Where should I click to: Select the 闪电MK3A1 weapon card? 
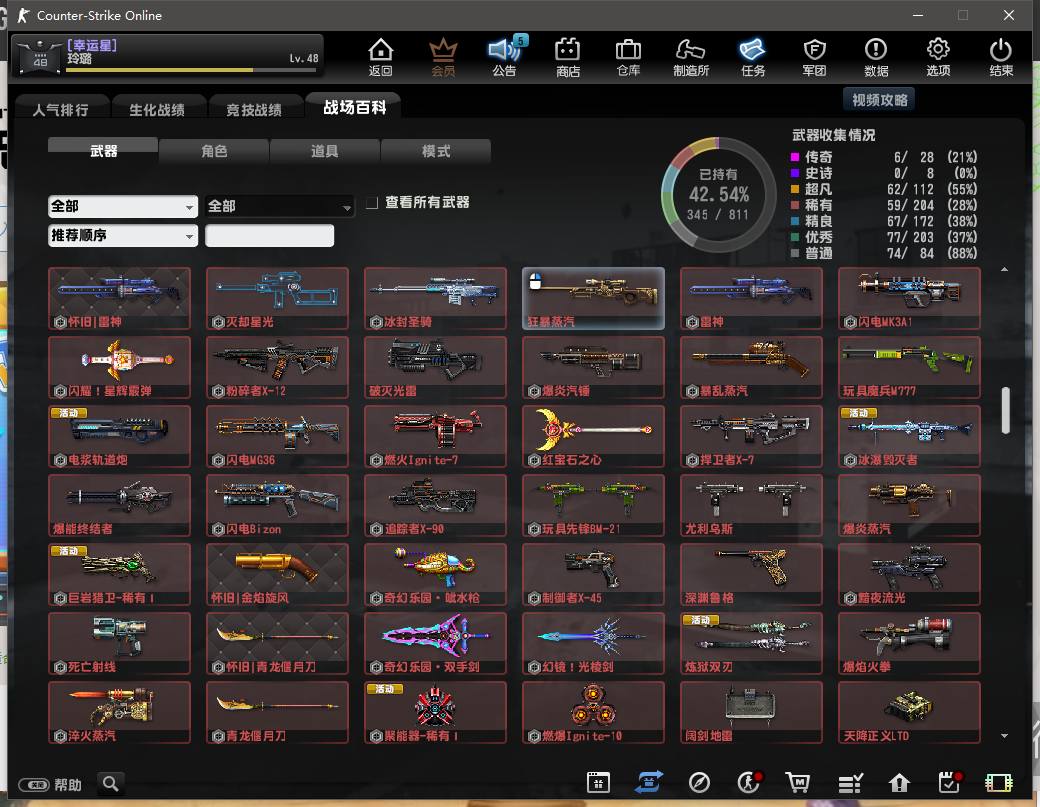click(x=909, y=298)
